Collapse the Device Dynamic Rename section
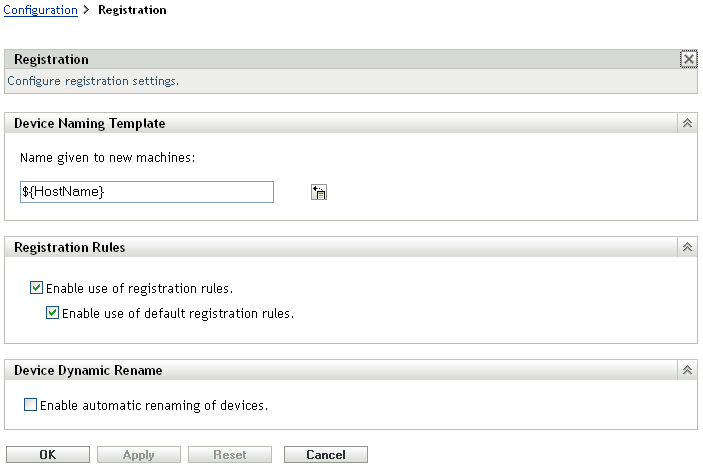This screenshot has height=470, width=703. tap(688, 370)
